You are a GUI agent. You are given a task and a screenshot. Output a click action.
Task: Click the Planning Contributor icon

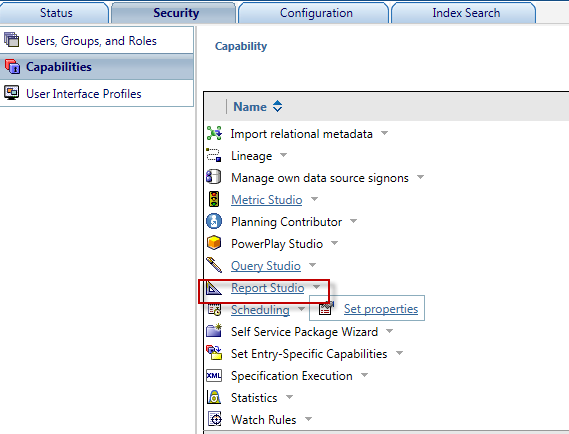[214, 221]
